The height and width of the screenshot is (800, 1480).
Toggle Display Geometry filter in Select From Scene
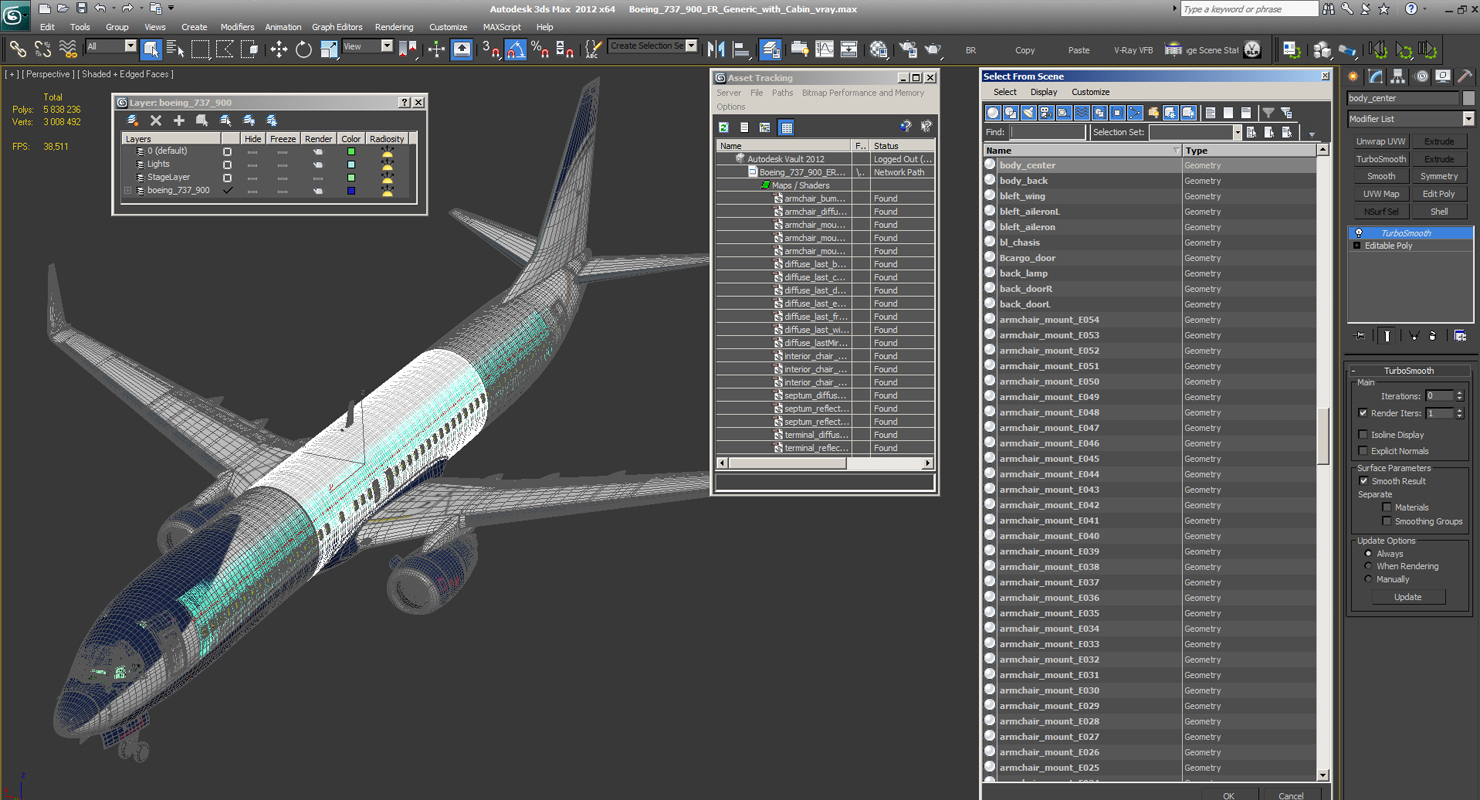[993, 113]
